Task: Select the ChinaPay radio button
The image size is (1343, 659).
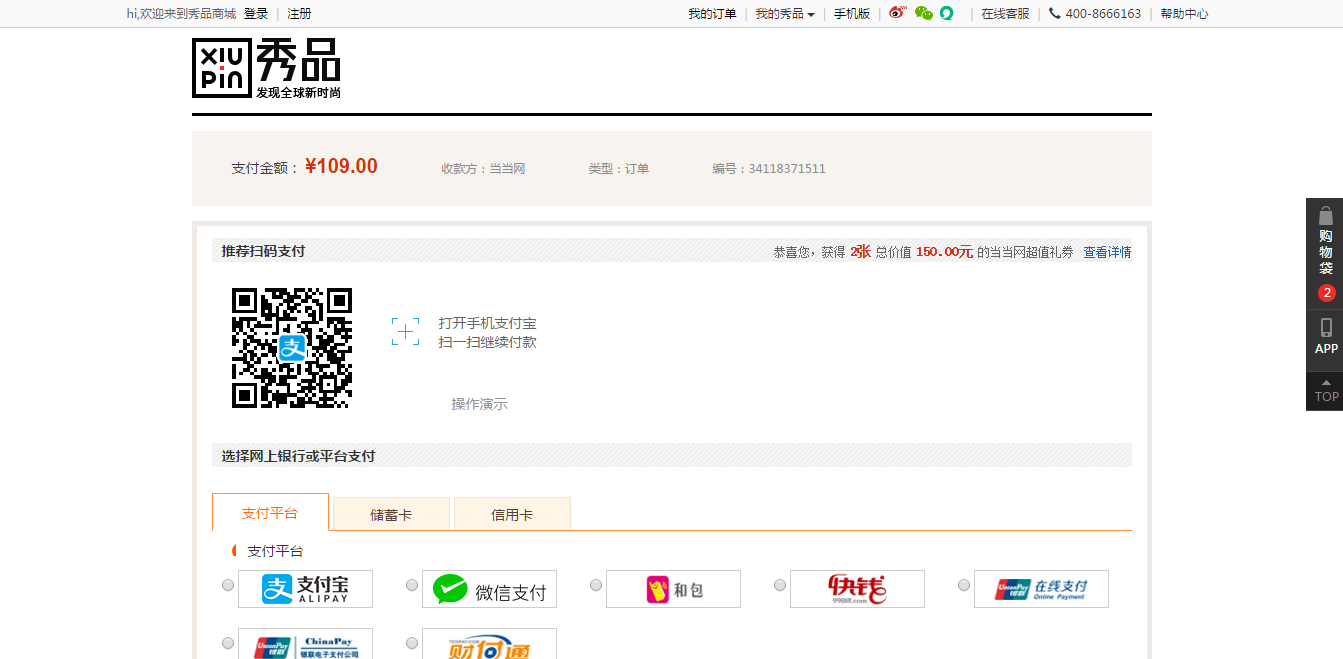Action: tap(228, 643)
